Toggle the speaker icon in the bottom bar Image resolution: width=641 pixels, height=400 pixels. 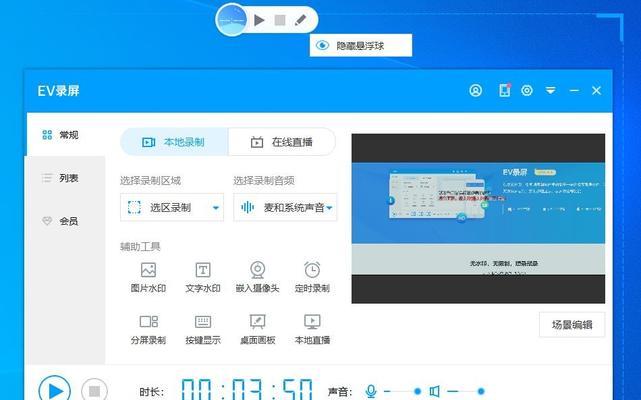click(x=435, y=391)
